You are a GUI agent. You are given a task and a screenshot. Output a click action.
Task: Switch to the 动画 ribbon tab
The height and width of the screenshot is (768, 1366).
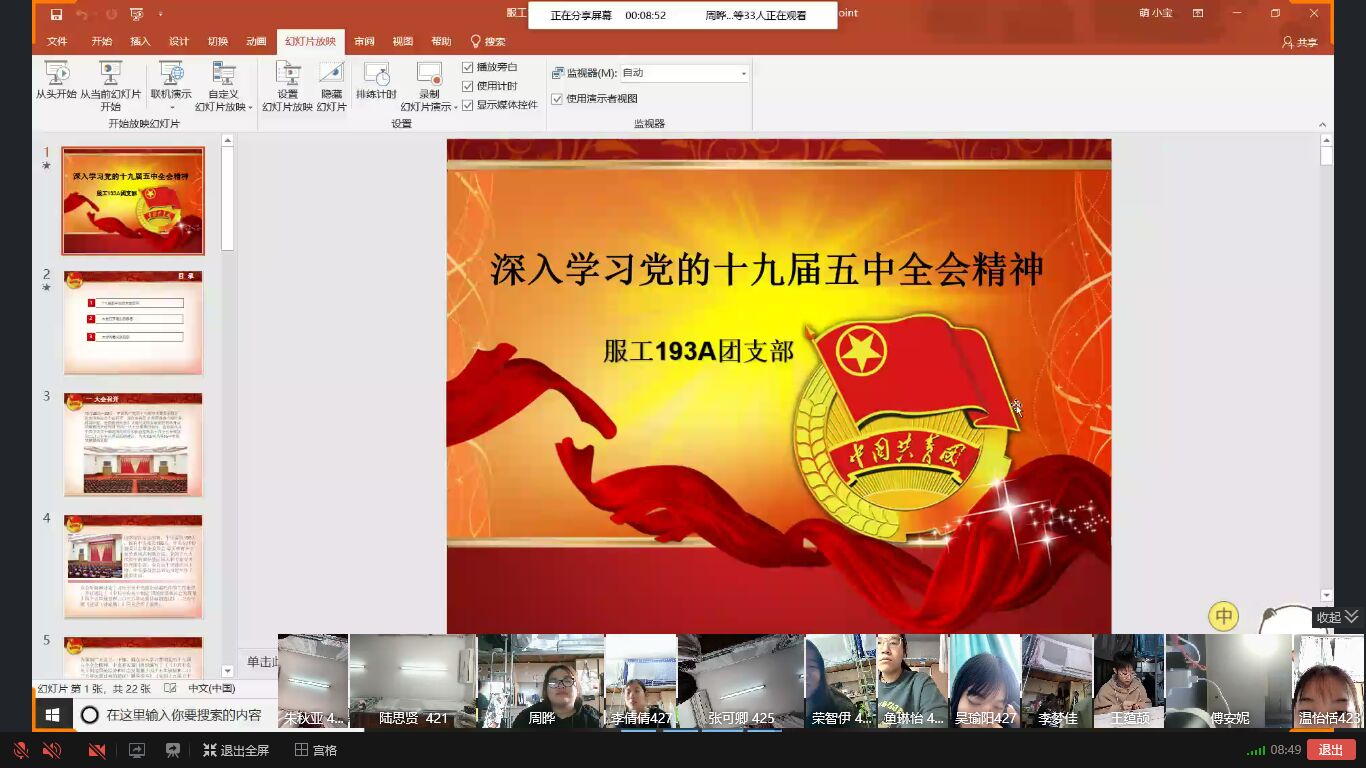(x=257, y=42)
